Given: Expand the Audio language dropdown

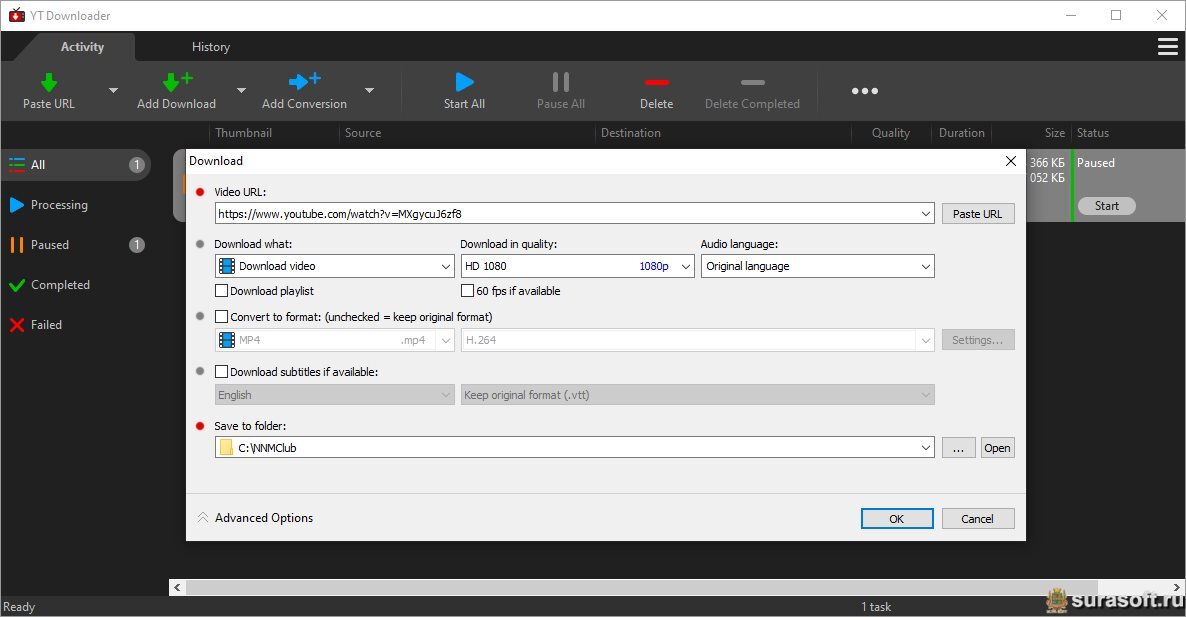Looking at the screenshot, I should [817, 266].
